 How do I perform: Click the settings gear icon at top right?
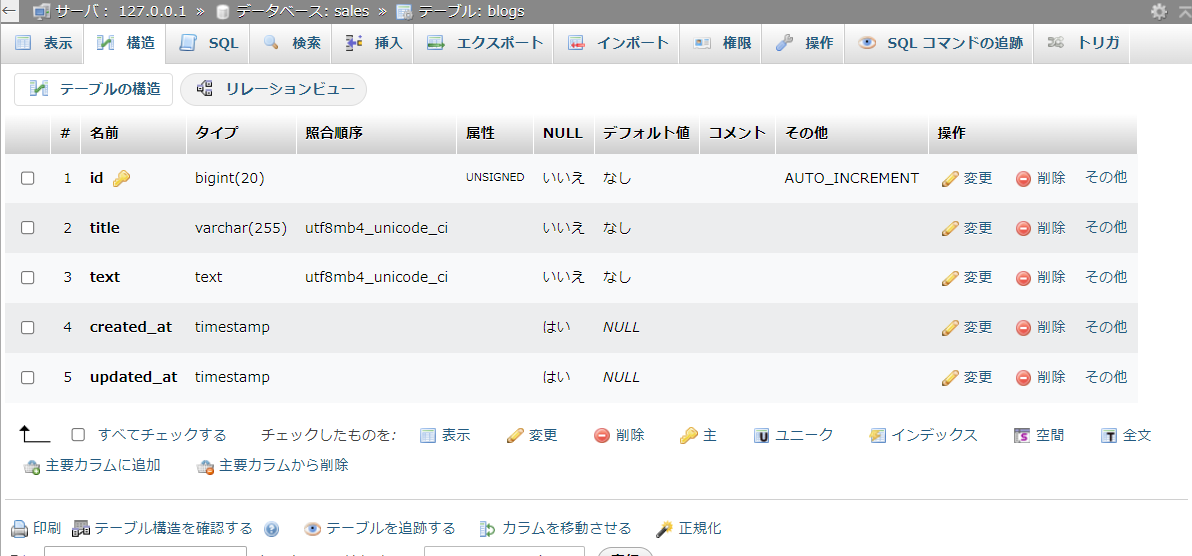click(x=1158, y=11)
